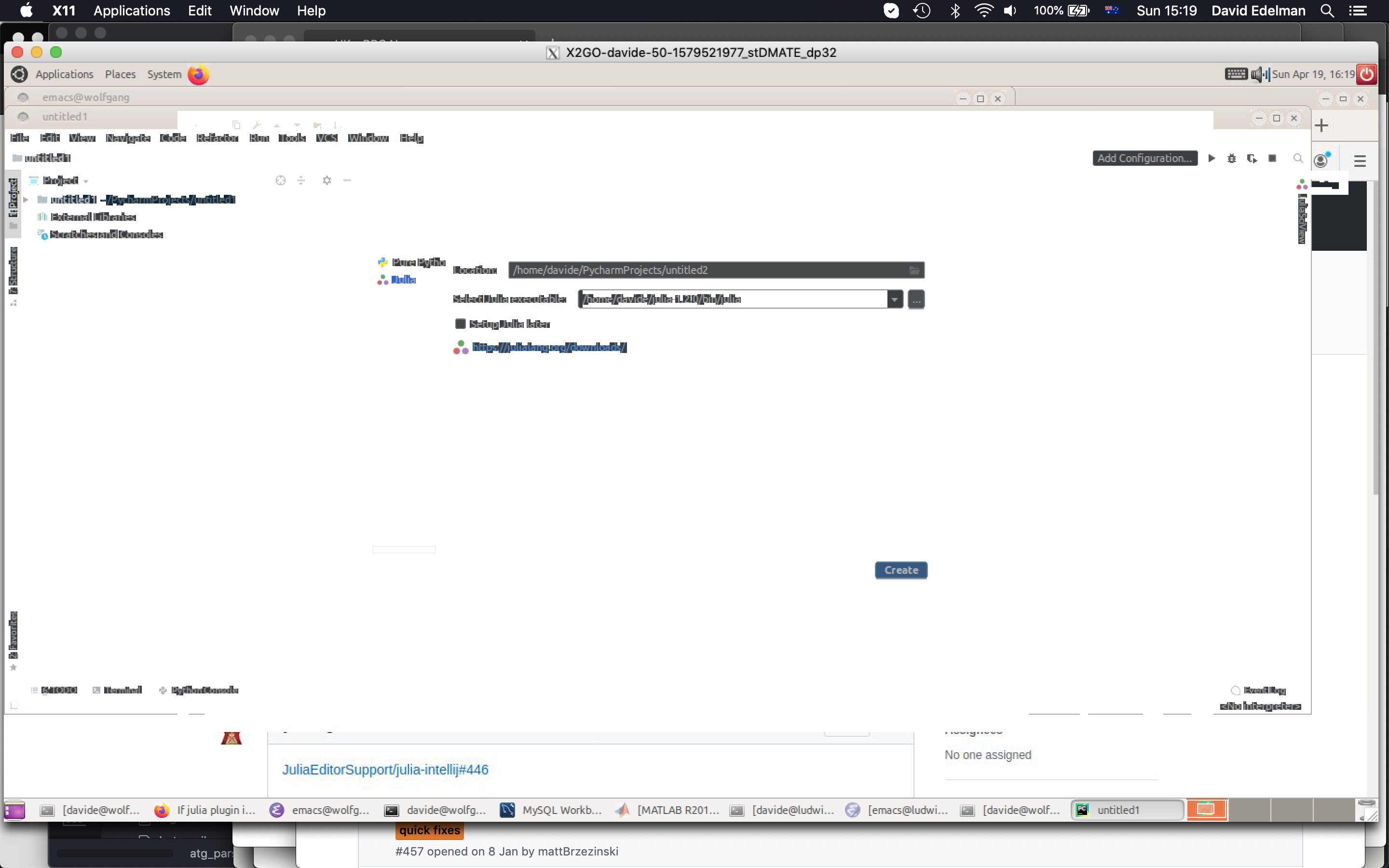Run the current configuration with the play icon

(1211, 159)
